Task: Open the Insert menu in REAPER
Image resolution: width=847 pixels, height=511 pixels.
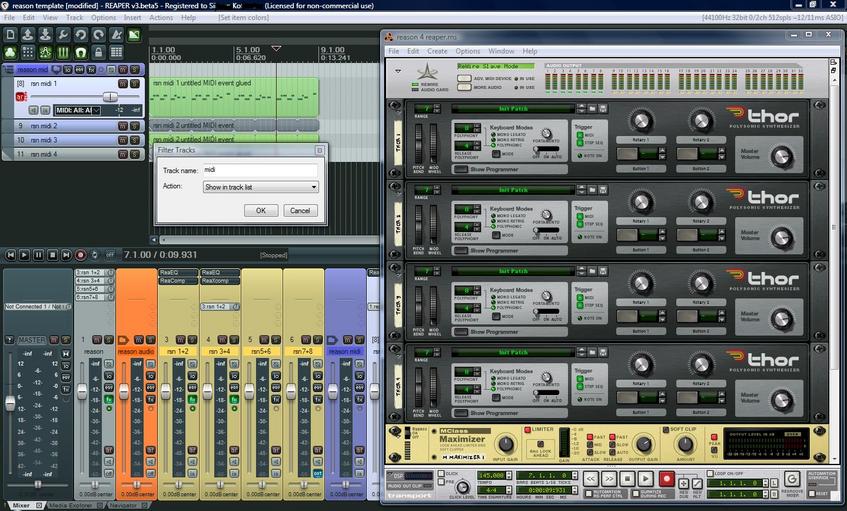Action: [x=130, y=18]
